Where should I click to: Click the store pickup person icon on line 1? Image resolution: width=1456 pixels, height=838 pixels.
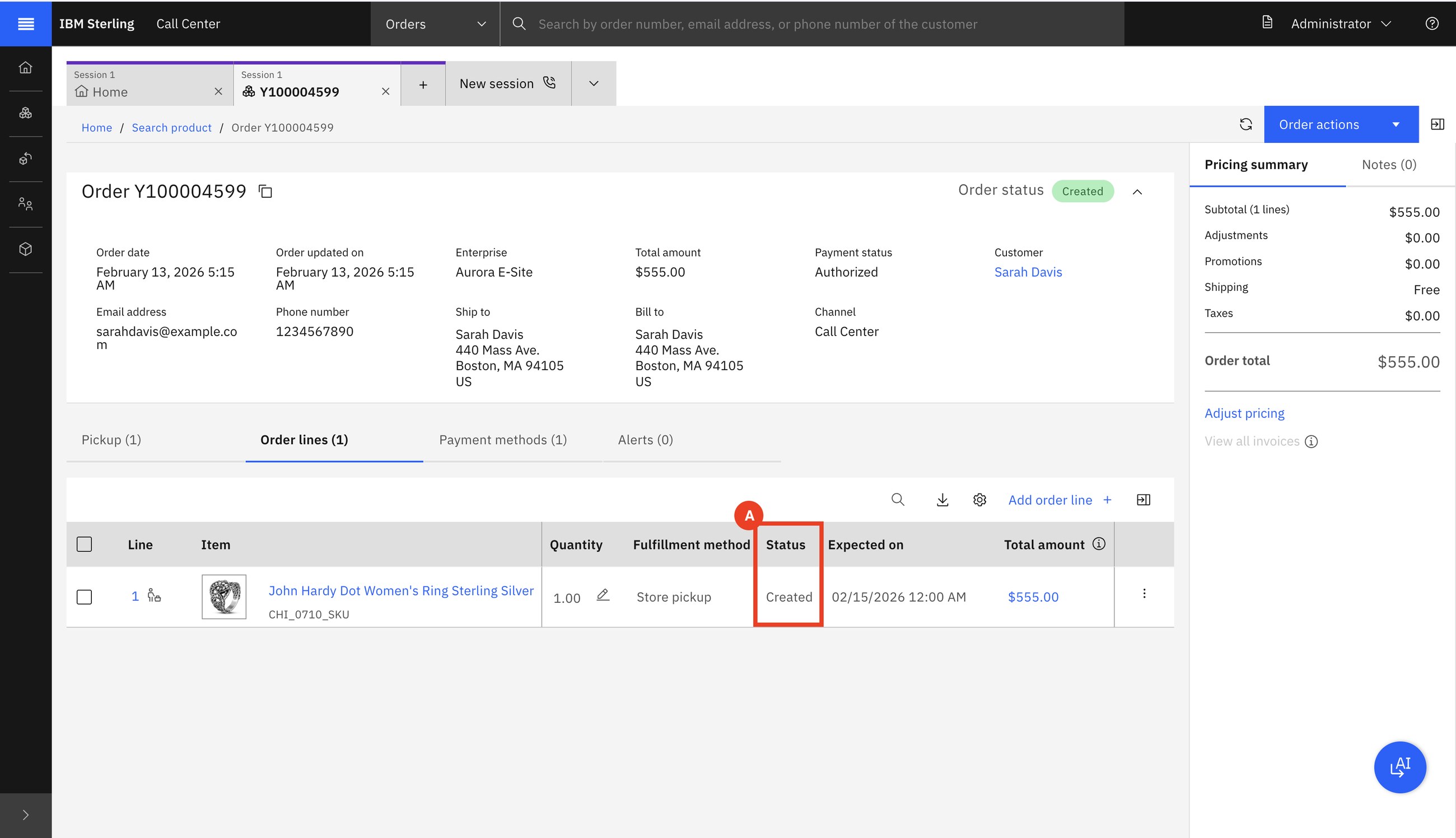(x=154, y=595)
